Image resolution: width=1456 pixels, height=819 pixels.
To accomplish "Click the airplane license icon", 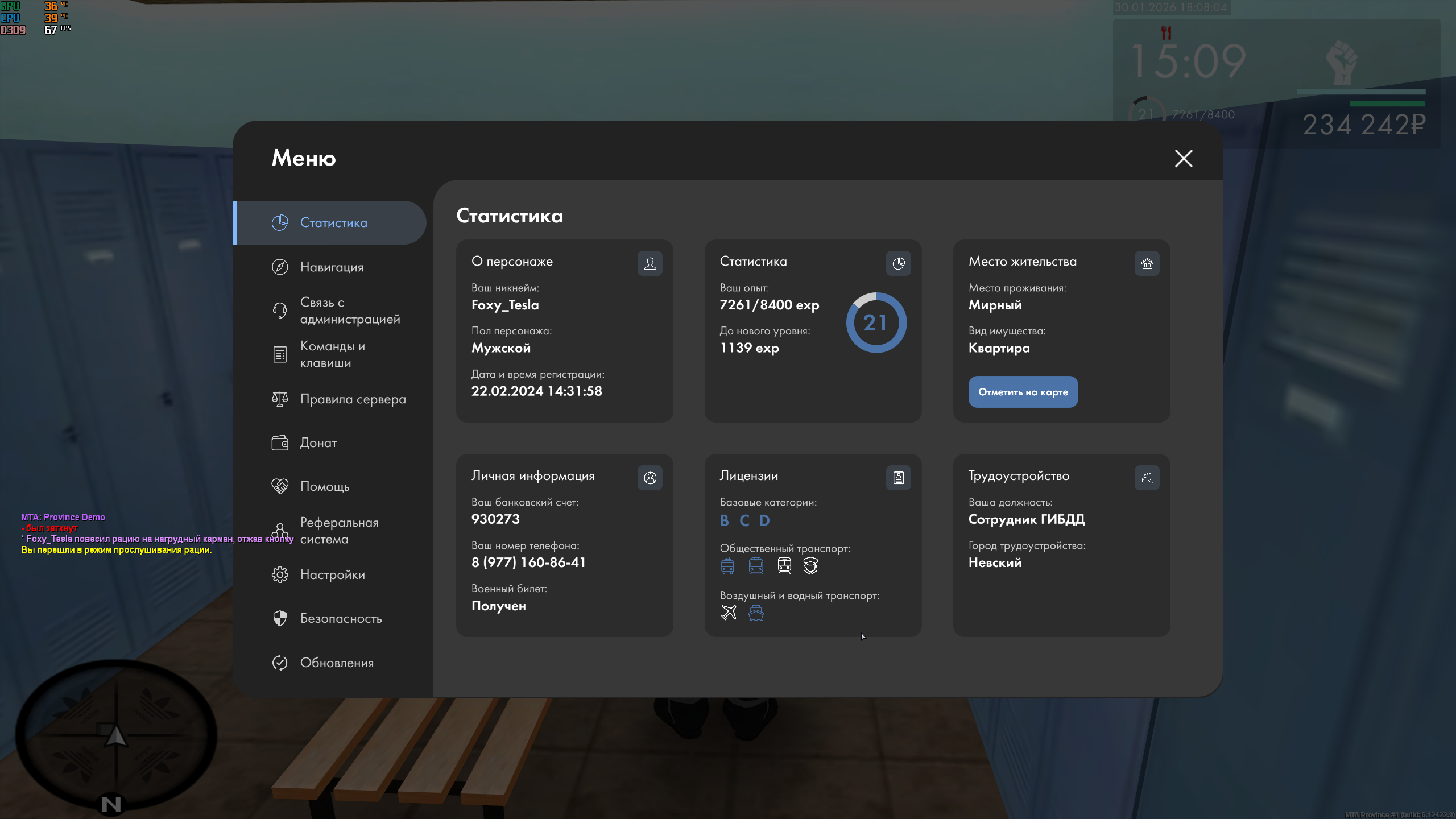I will pyautogui.click(x=729, y=613).
